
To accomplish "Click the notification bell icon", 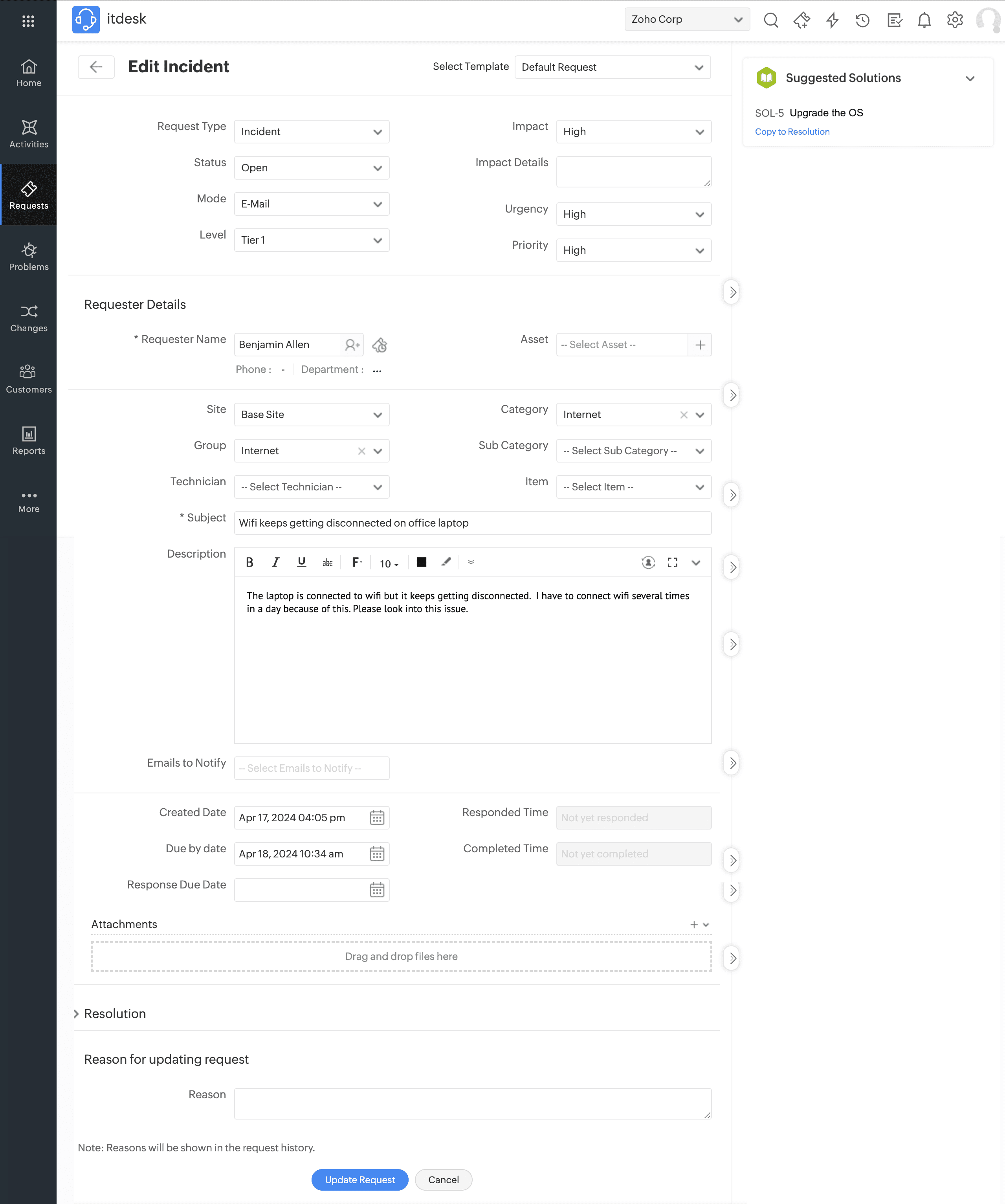I will (924, 20).
